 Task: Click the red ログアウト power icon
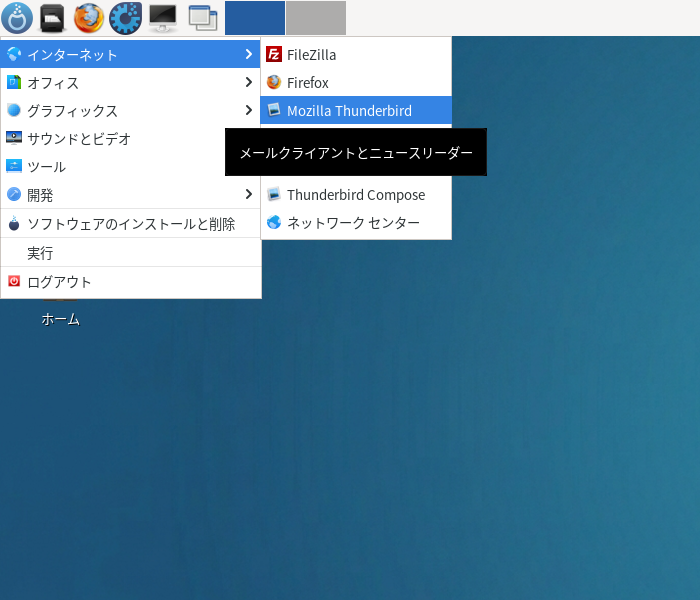pyautogui.click(x=14, y=281)
